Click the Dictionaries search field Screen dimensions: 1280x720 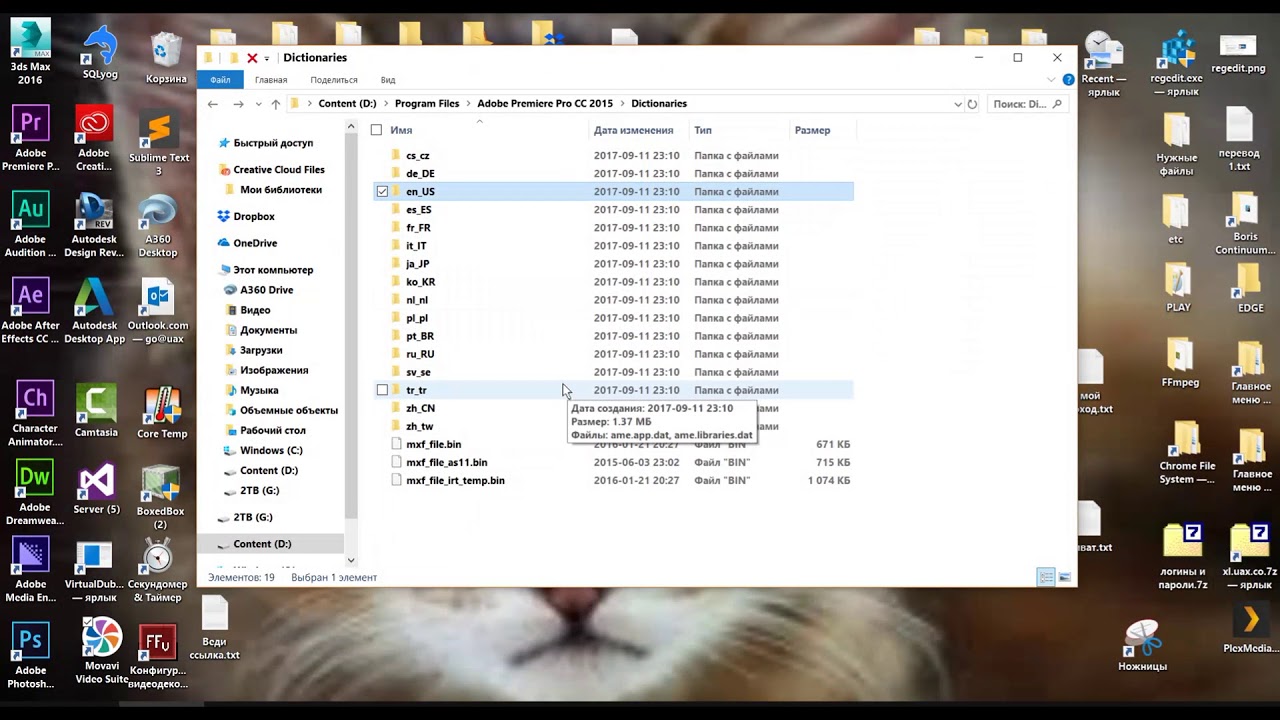[1026, 104]
